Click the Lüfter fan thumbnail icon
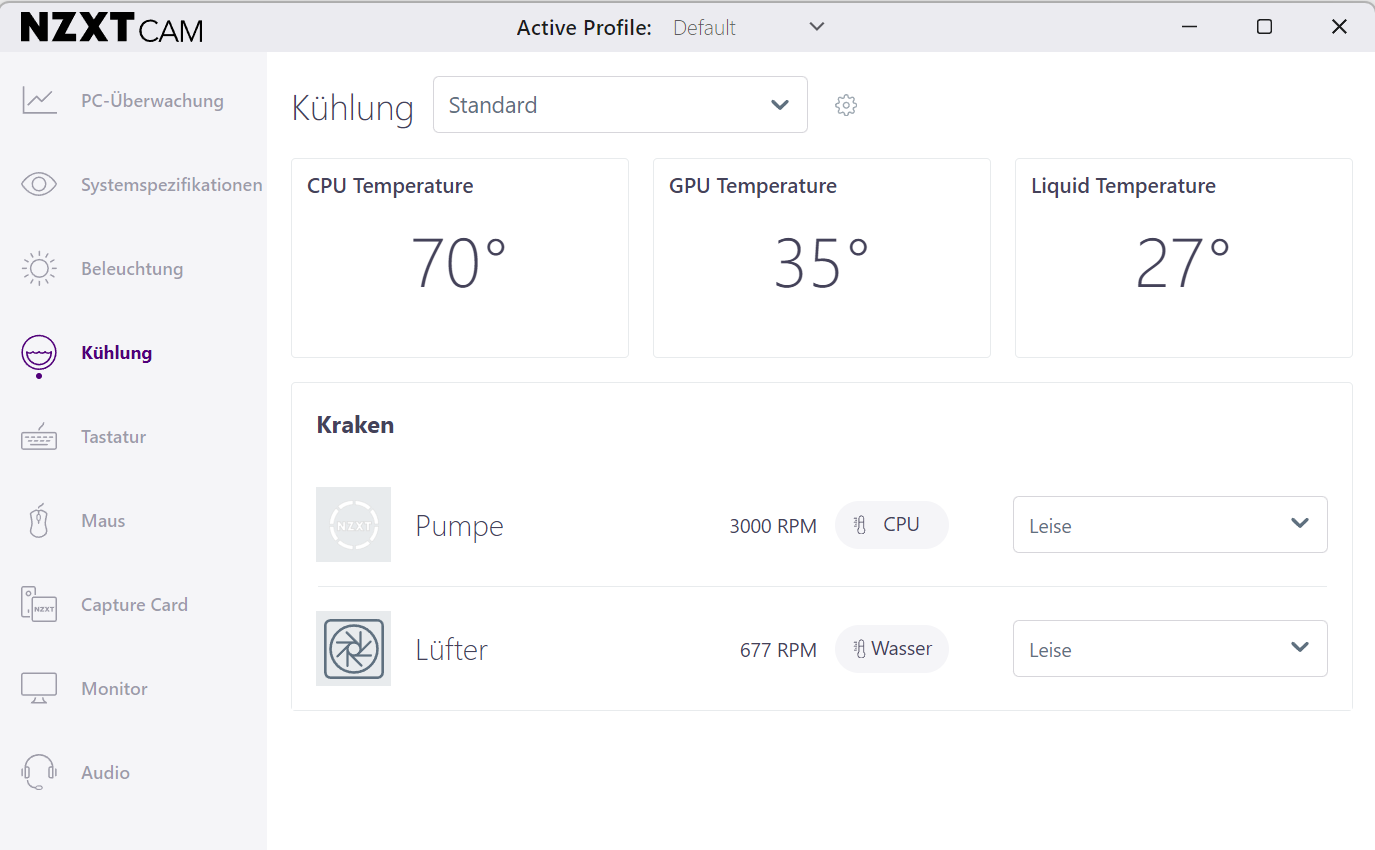This screenshot has width=1375, height=850. pos(353,648)
